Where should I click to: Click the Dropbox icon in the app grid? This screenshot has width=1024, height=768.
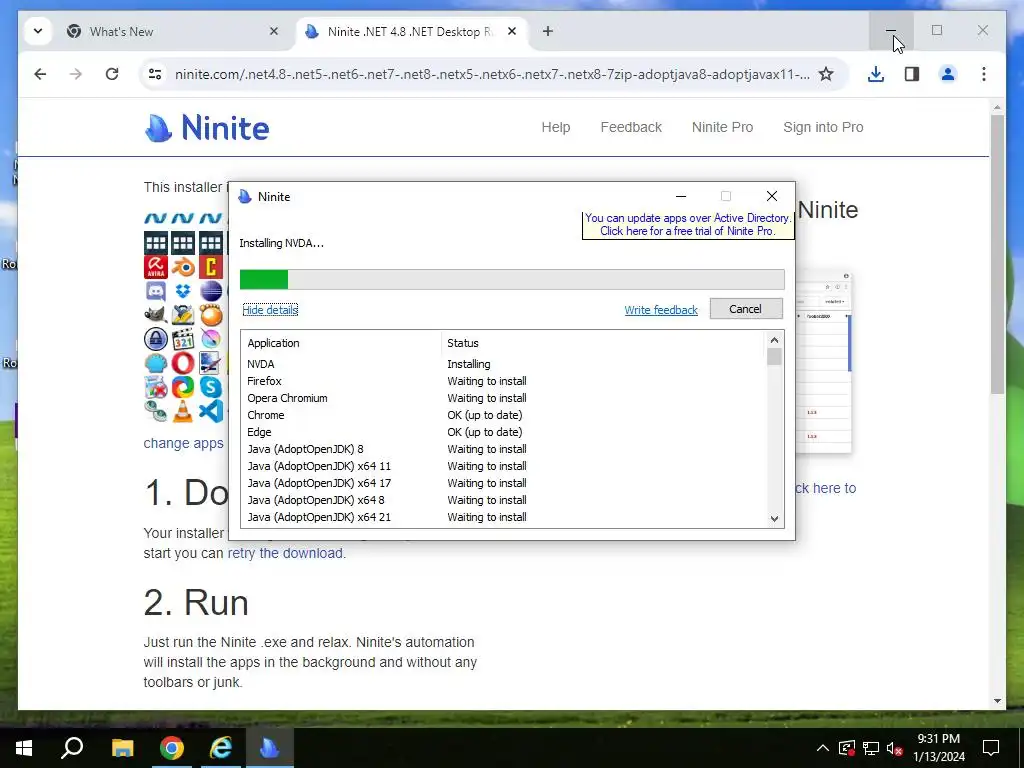point(183,291)
